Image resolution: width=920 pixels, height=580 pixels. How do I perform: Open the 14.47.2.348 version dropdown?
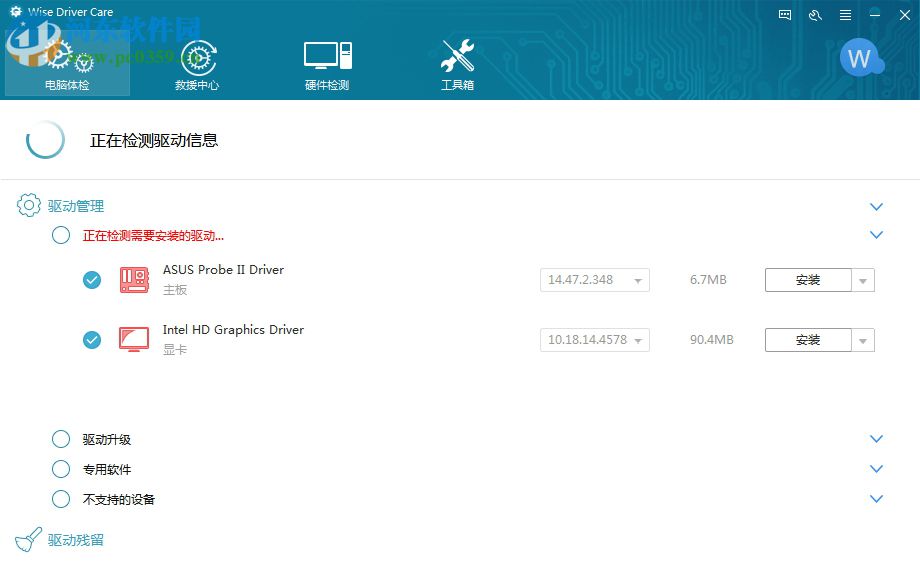point(640,280)
